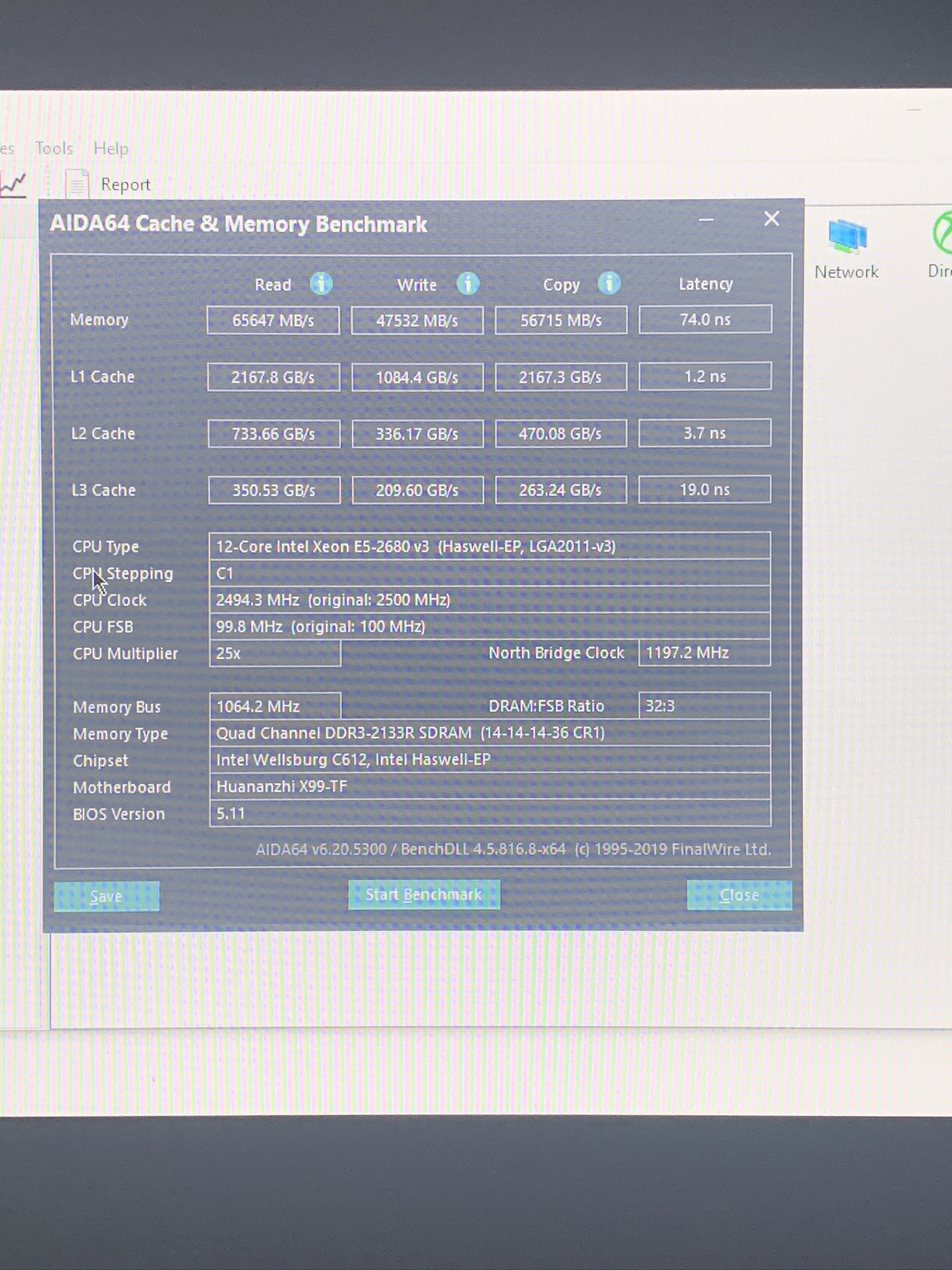Click L1 Cache Write value 1084.4 GB/s
The height and width of the screenshot is (1270, 952).
coord(417,377)
